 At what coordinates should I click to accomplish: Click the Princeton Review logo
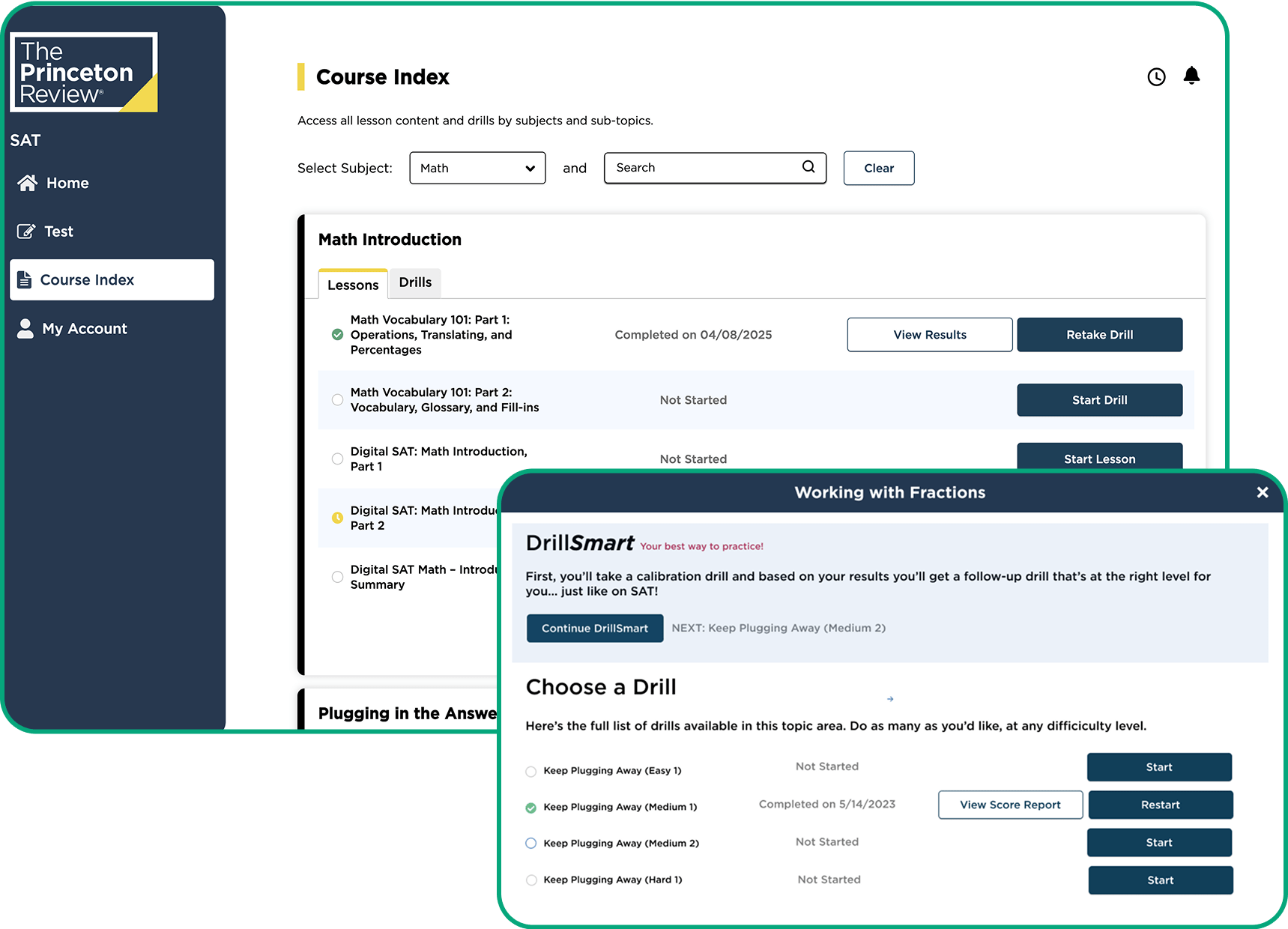point(83,72)
